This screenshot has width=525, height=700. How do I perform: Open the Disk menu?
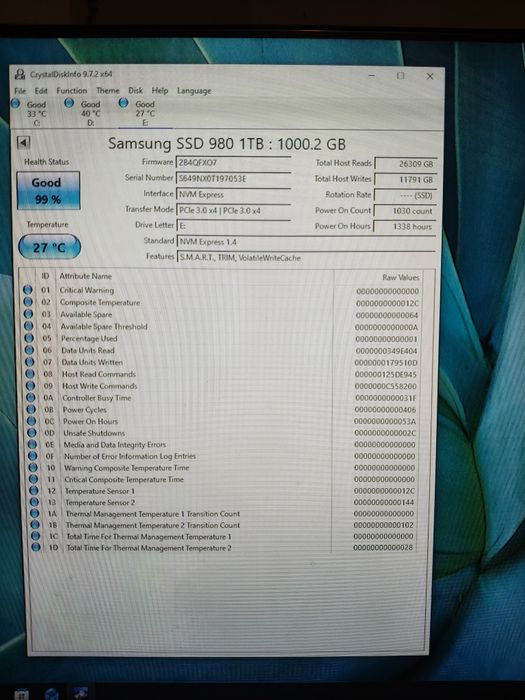point(136,91)
